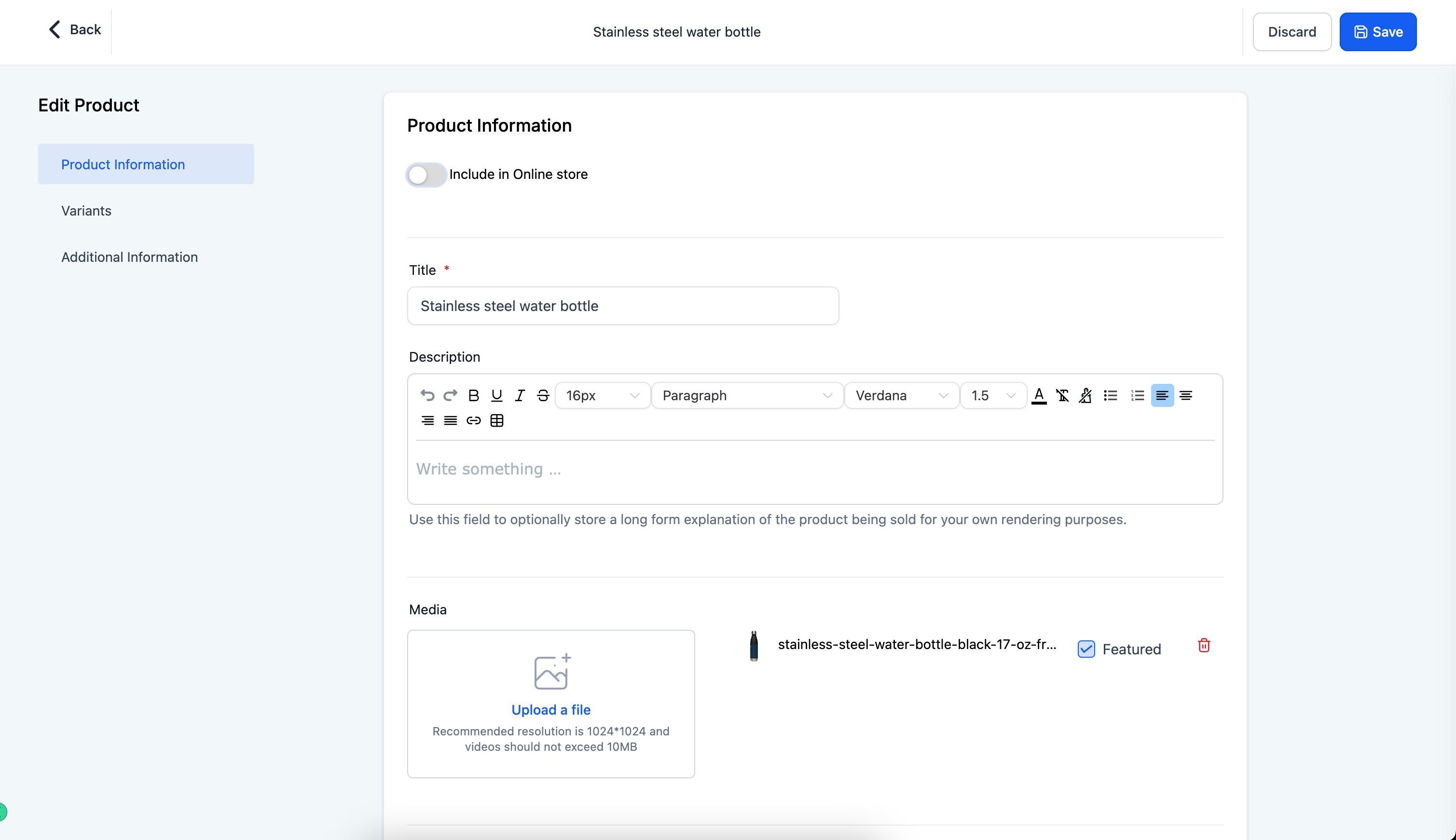Viewport: 1456px width, 840px height.
Task: Select left text alignment
Action: click(x=1162, y=395)
